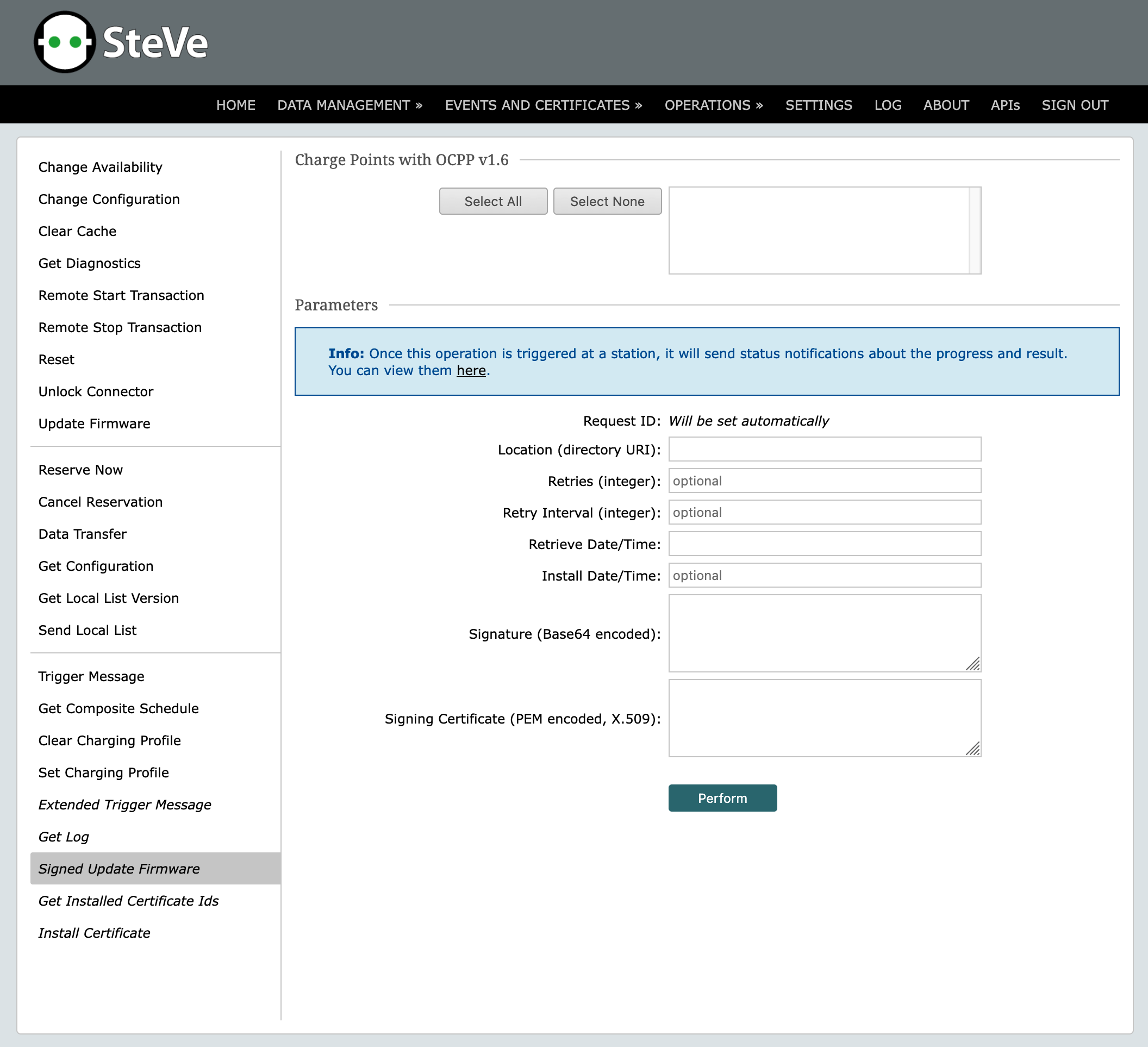The width and height of the screenshot is (1148, 1047).
Task: Open Get Installed Certificate Ids operation
Action: click(128, 901)
